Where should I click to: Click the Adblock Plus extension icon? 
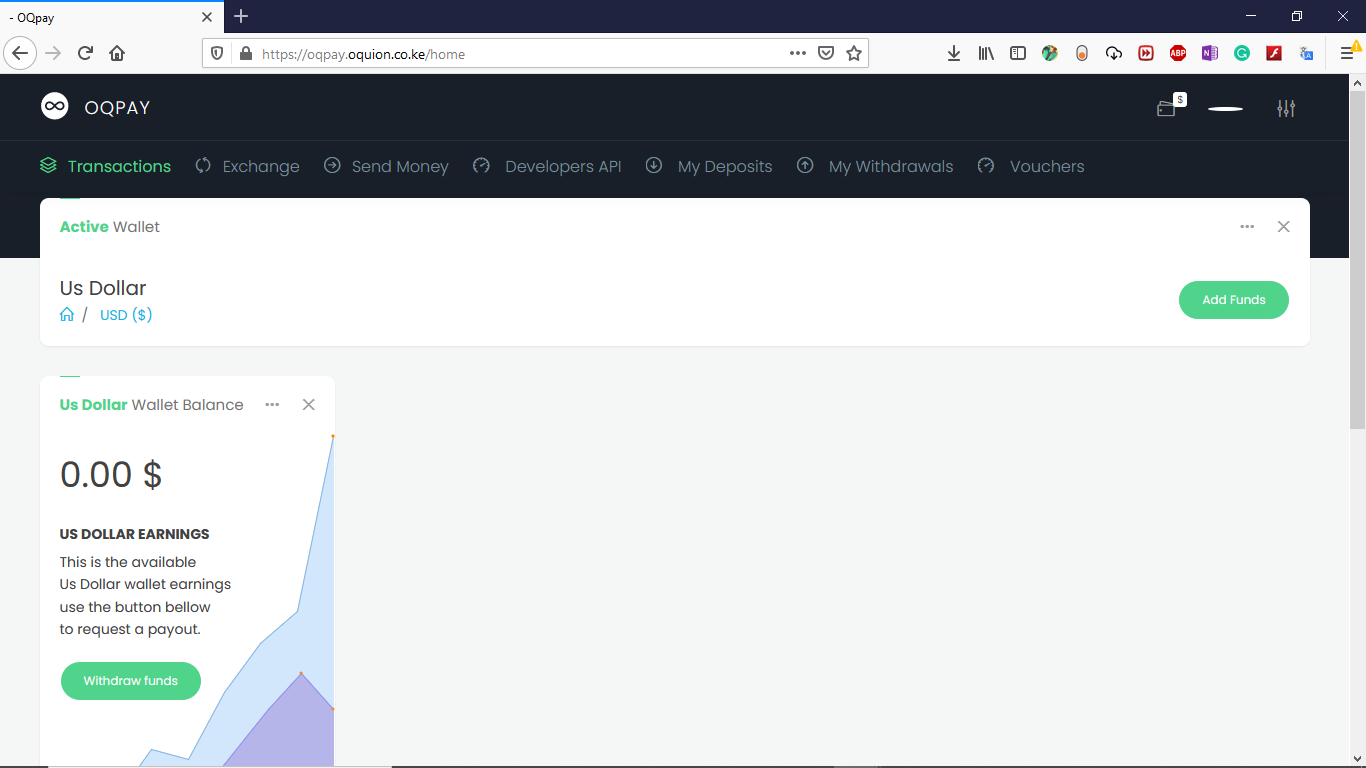point(1178,53)
